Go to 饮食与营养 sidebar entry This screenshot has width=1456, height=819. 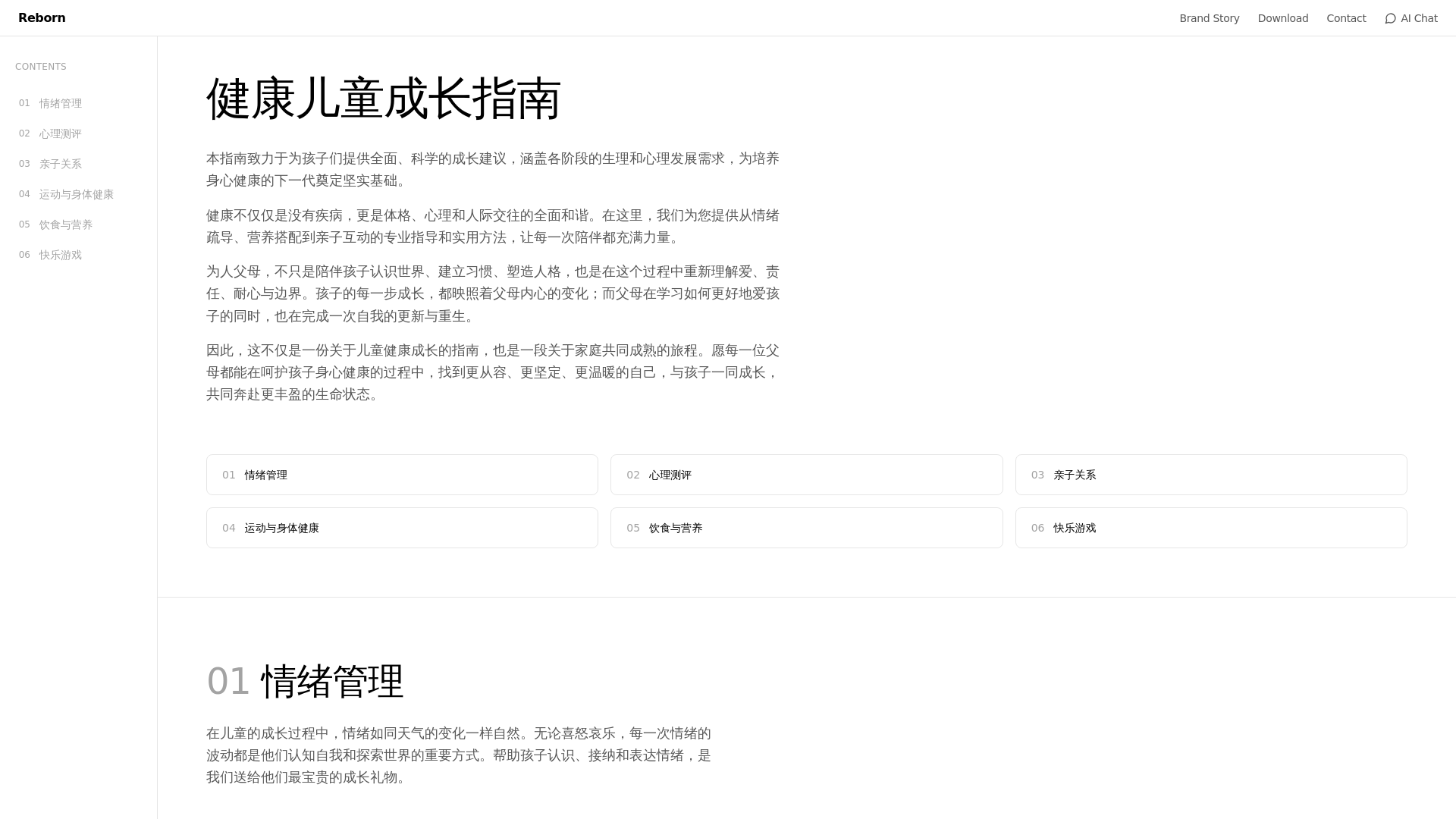pyautogui.click(x=66, y=224)
